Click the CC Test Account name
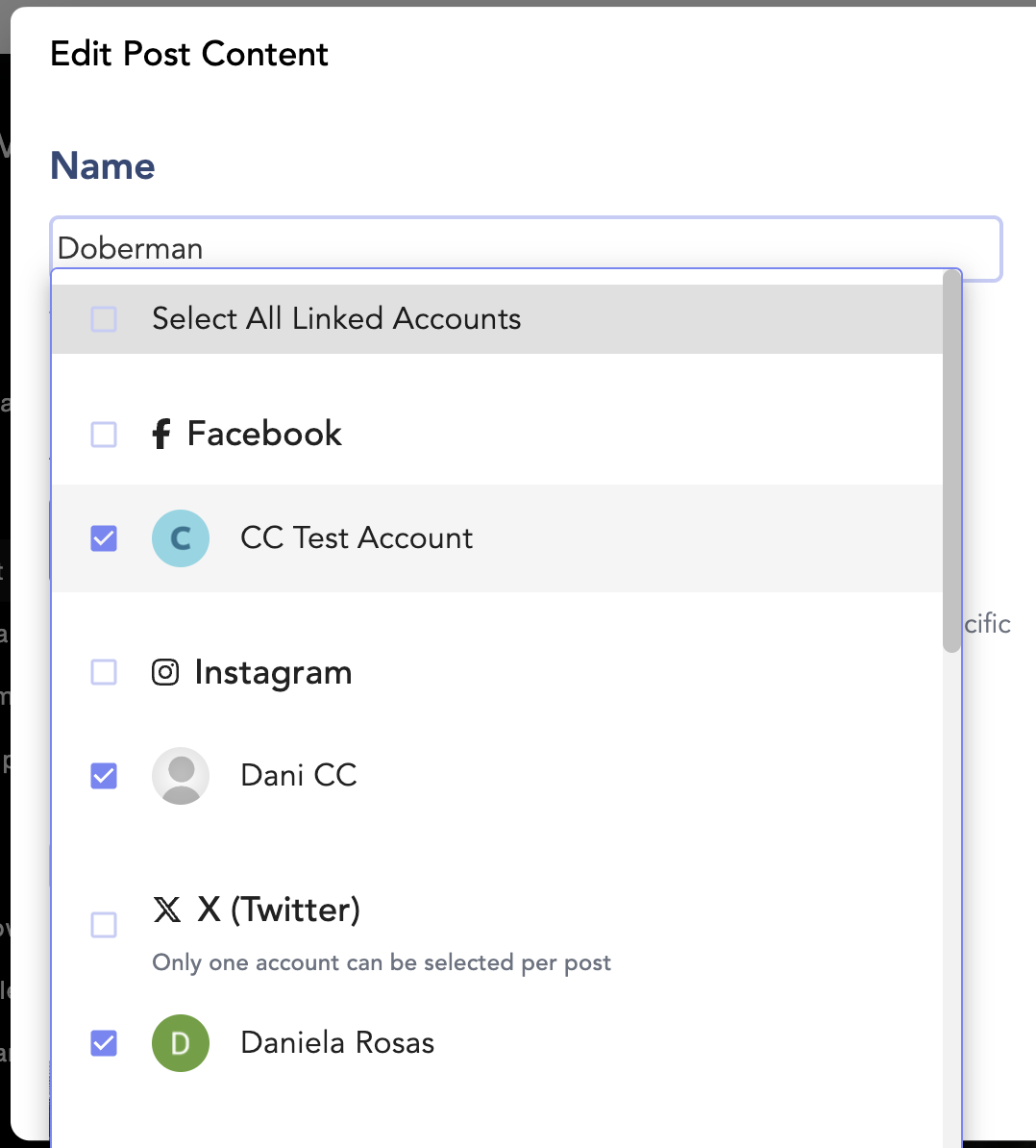Screen dimensions: 1036x1148 click(x=357, y=538)
